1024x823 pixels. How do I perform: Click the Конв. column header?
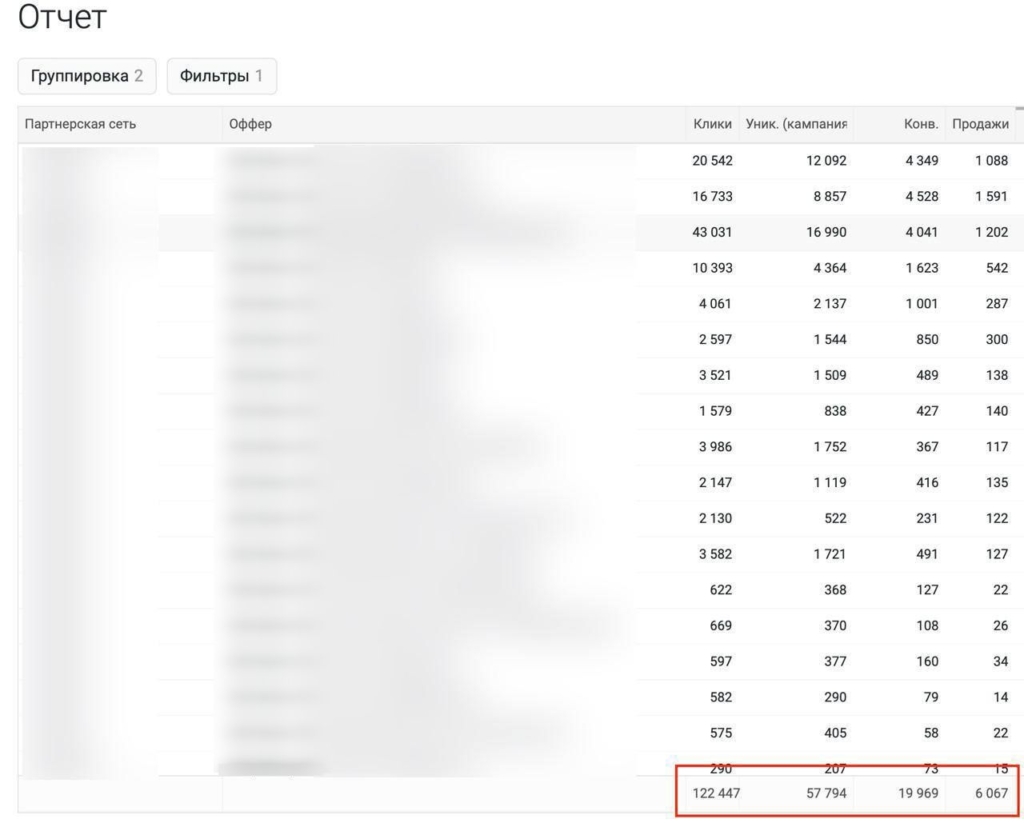point(920,124)
